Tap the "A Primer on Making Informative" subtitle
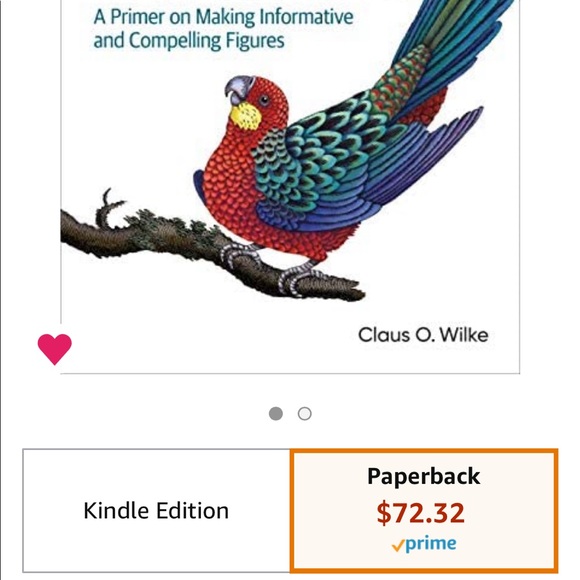This screenshot has width=580, height=580. (x=223, y=17)
